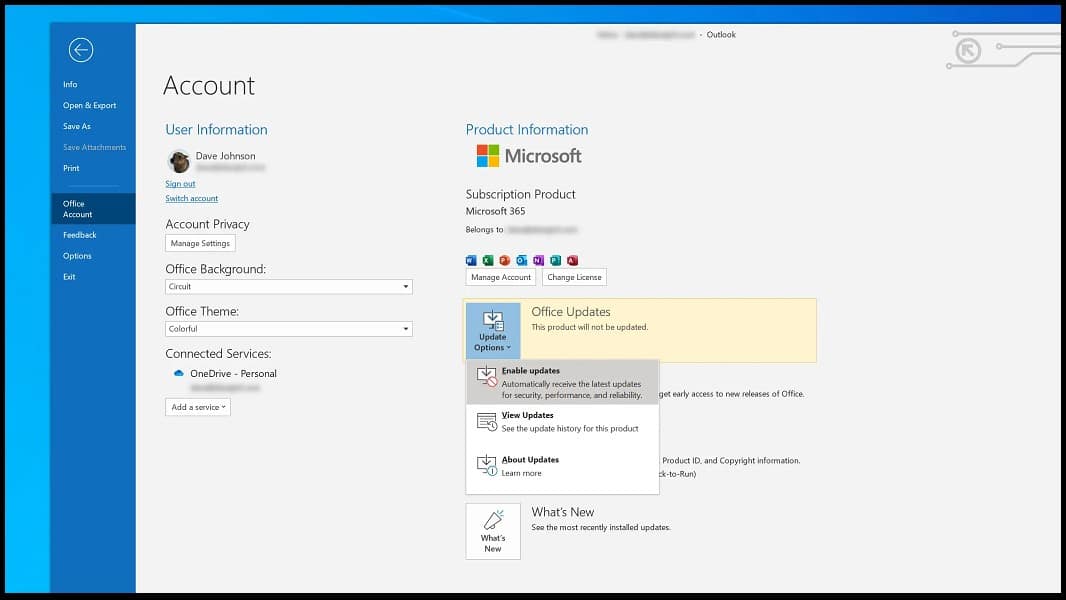Click the OneDrive cloud icon
Viewport: 1066px width, 600px height.
click(179, 373)
